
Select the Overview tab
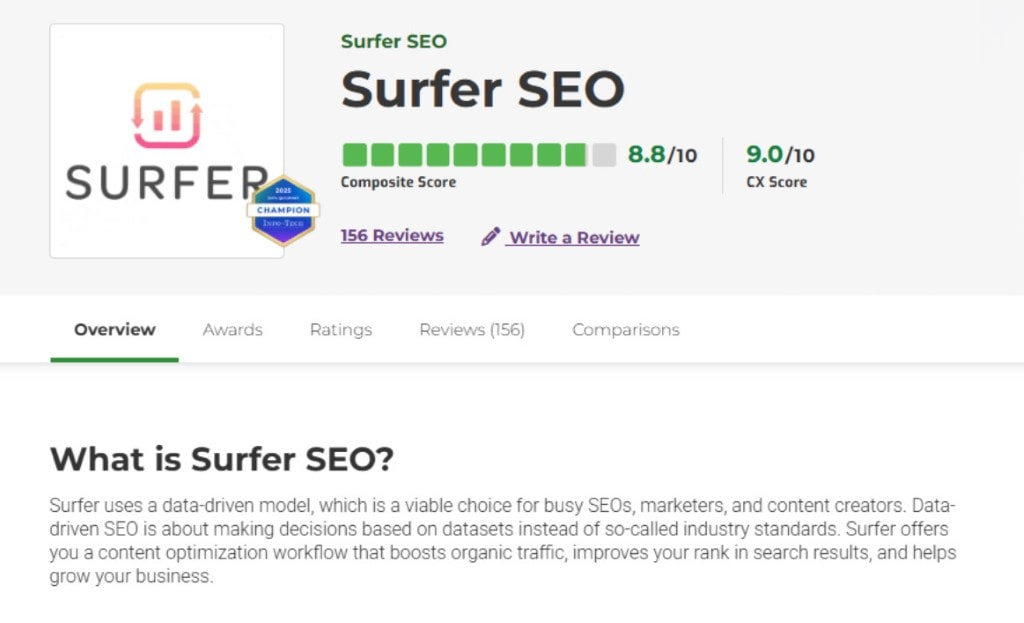point(115,330)
